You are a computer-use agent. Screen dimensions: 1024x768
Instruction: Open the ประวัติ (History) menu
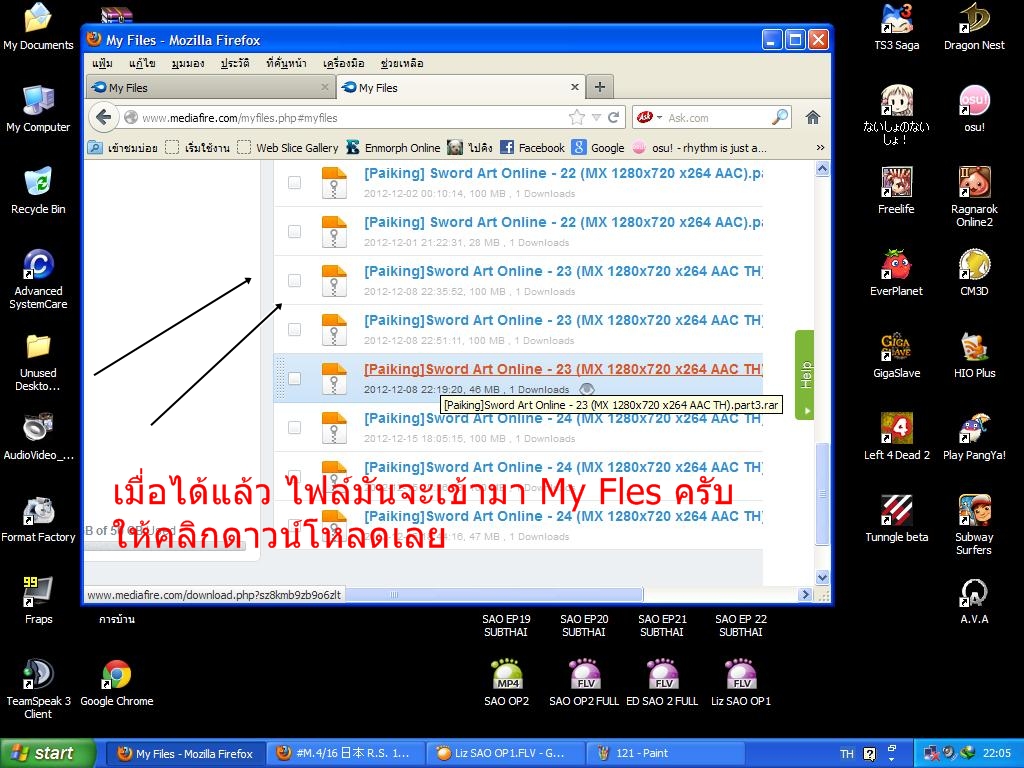point(235,63)
